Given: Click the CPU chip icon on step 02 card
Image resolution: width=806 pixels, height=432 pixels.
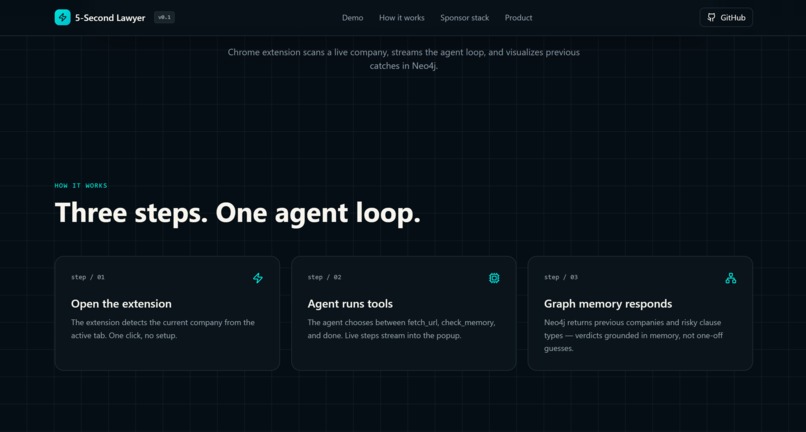Looking at the screenshot, I should pyautogui.click(x=494, y=278).
